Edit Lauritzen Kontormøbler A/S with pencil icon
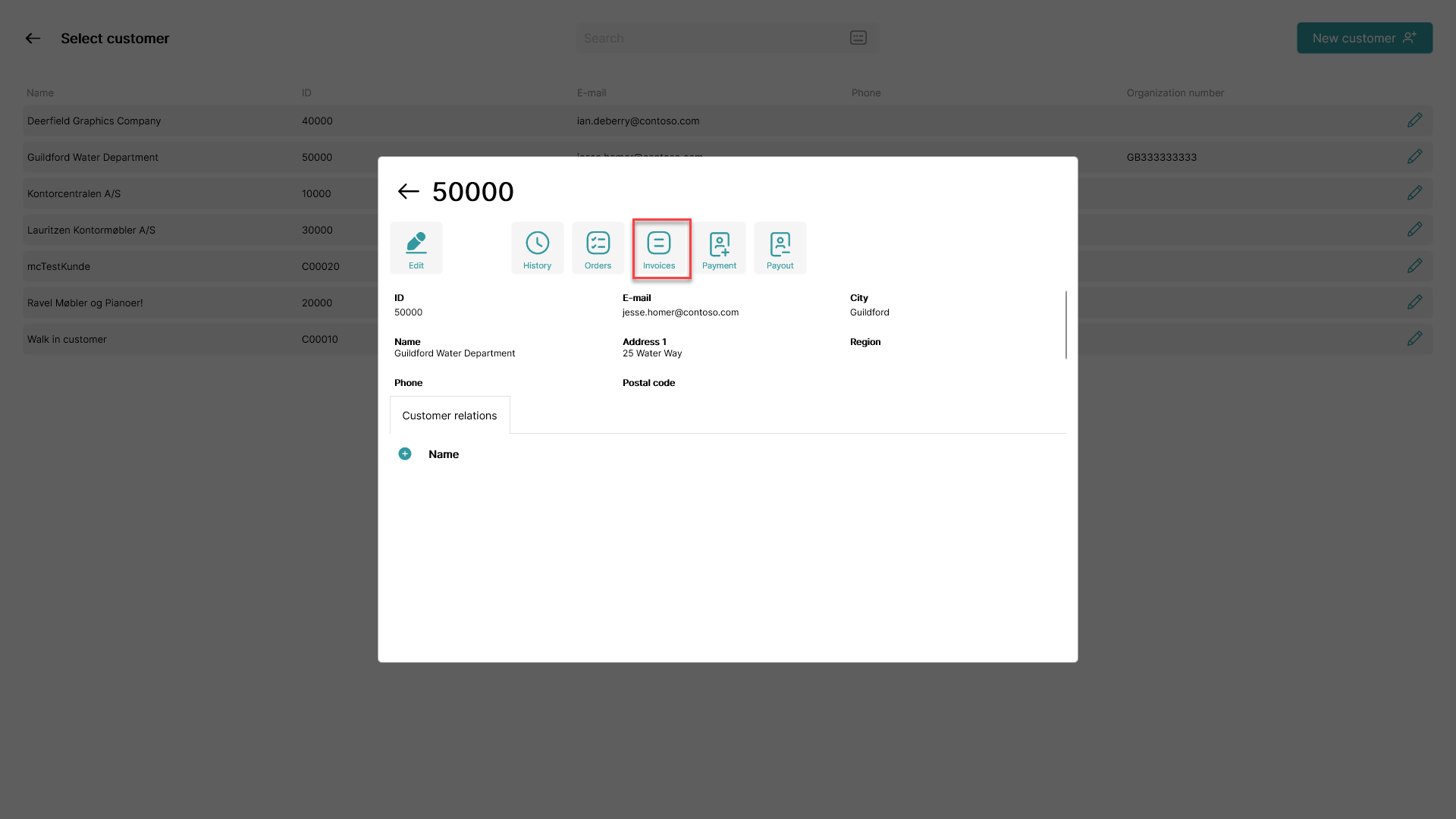 tap(1414, 230)
